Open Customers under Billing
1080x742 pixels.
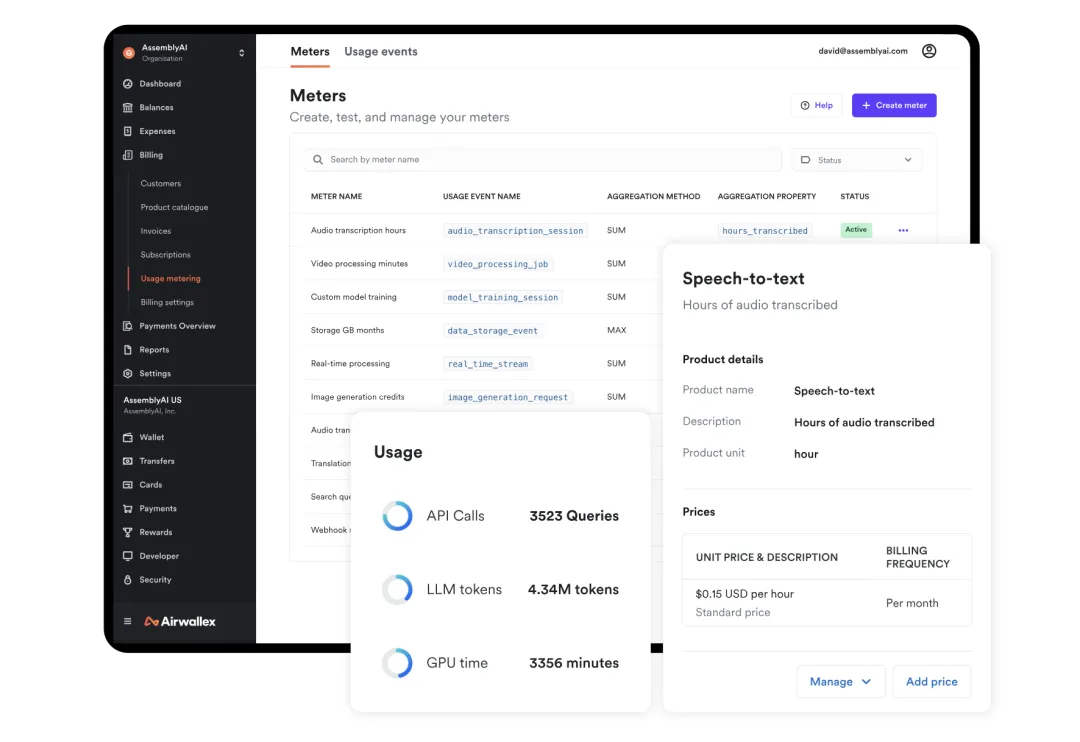(160, 184)
